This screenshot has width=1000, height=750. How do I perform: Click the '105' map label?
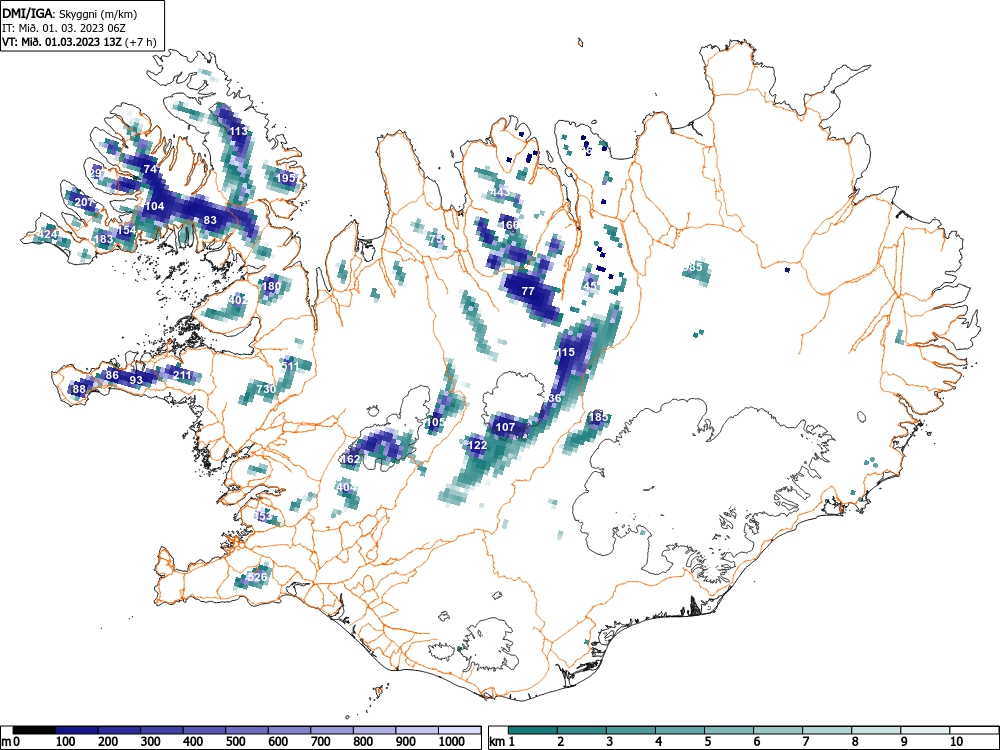coord(435,422)
